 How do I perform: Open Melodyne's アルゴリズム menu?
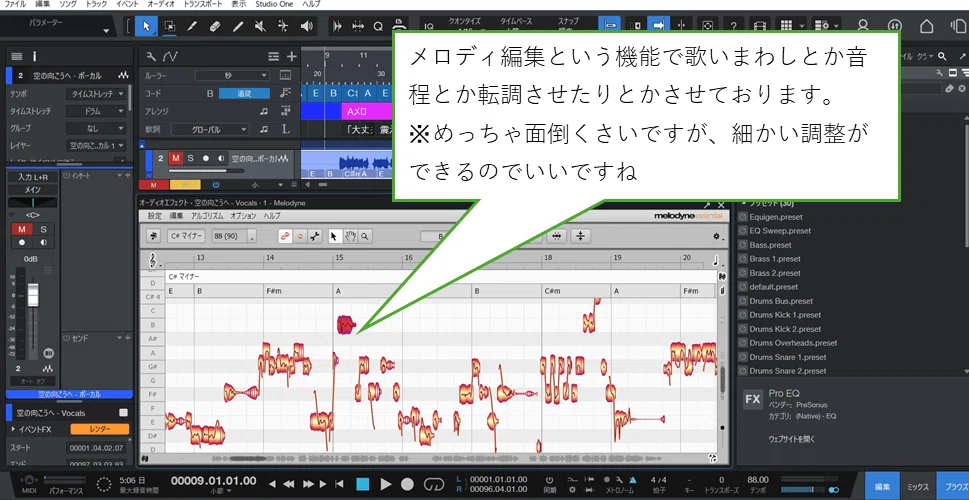click(206, 216)
